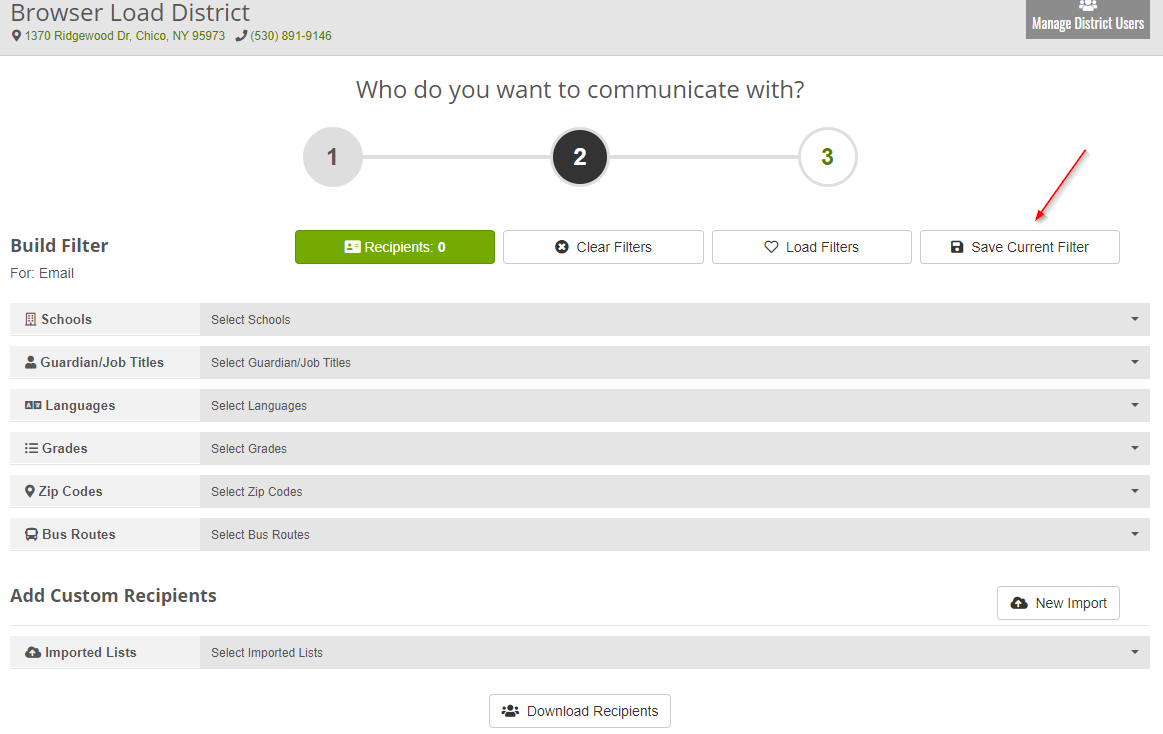Open the Select Schools dropdown
Image resolution: width=1163 pixels, height=734 pixels.
click(675, 320)
